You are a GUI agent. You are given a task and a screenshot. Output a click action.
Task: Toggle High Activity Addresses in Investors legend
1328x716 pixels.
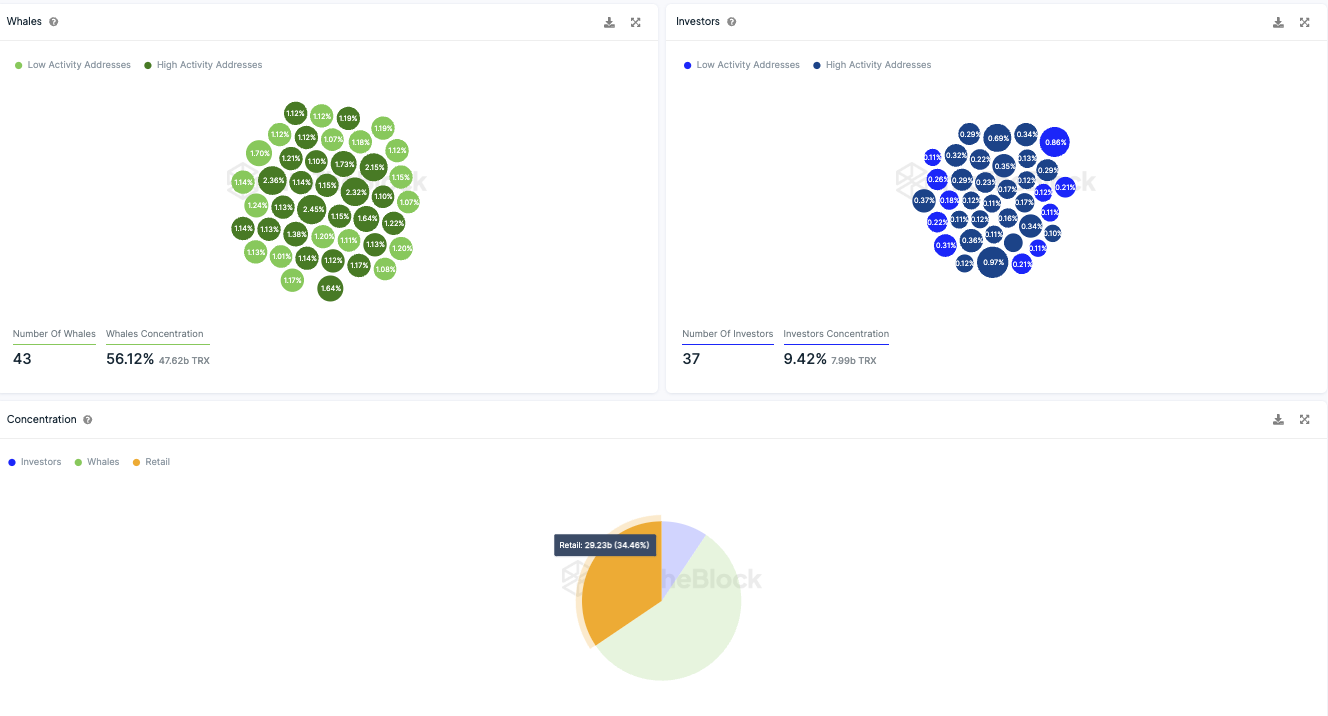pos(872,65)
